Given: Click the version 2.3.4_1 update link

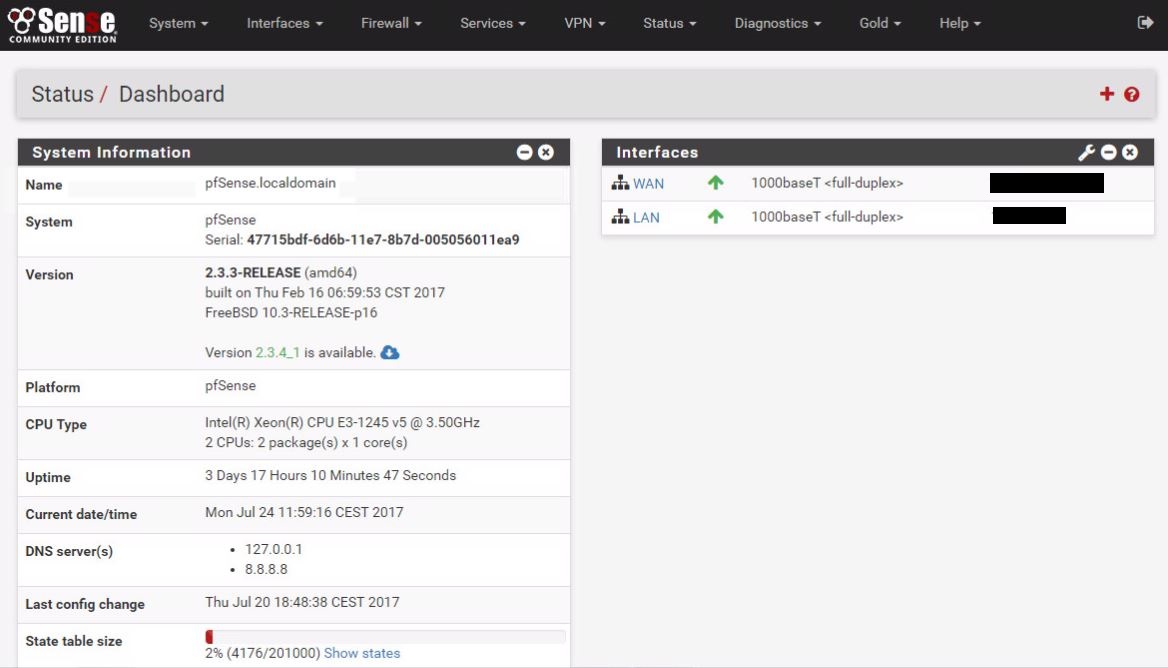Looking at the screenshot, I should [278, 352].
